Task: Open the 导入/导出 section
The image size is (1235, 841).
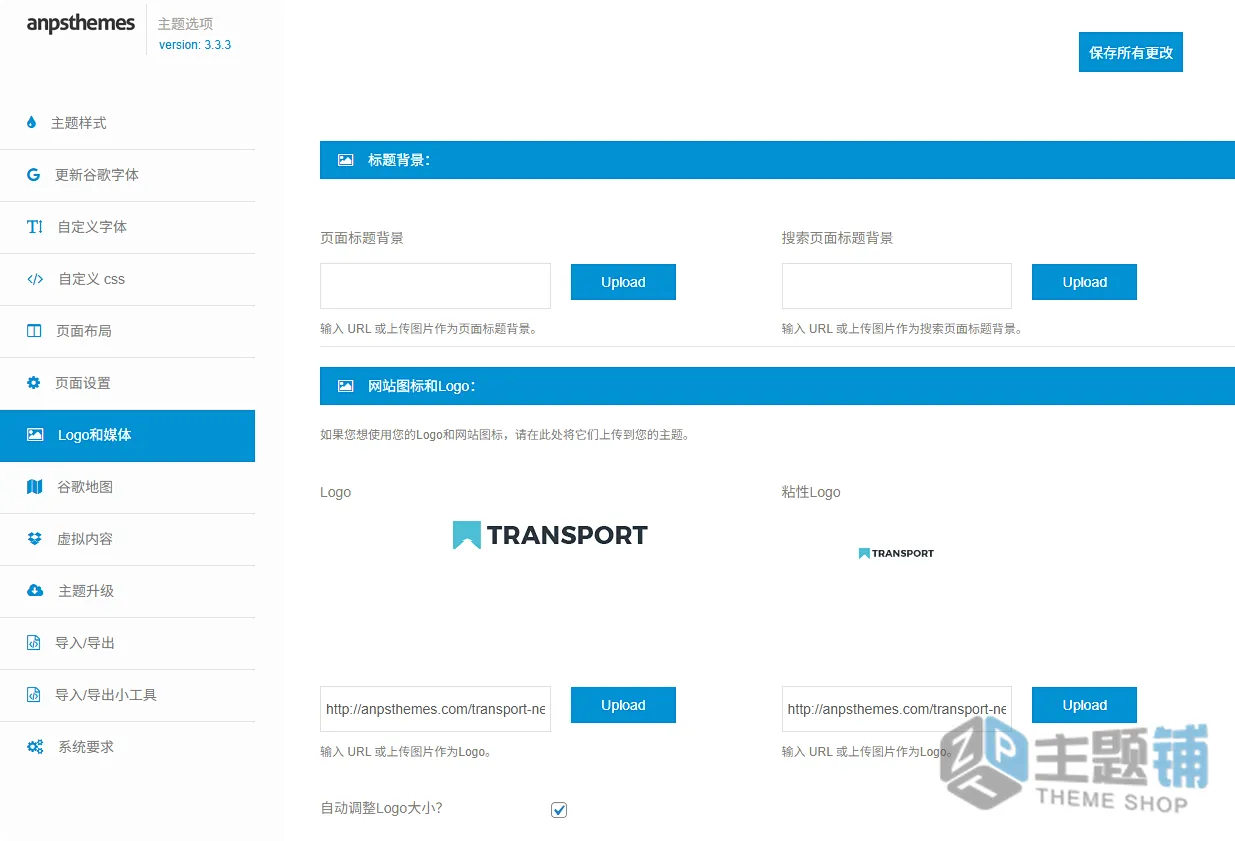Action: point(127,643)
